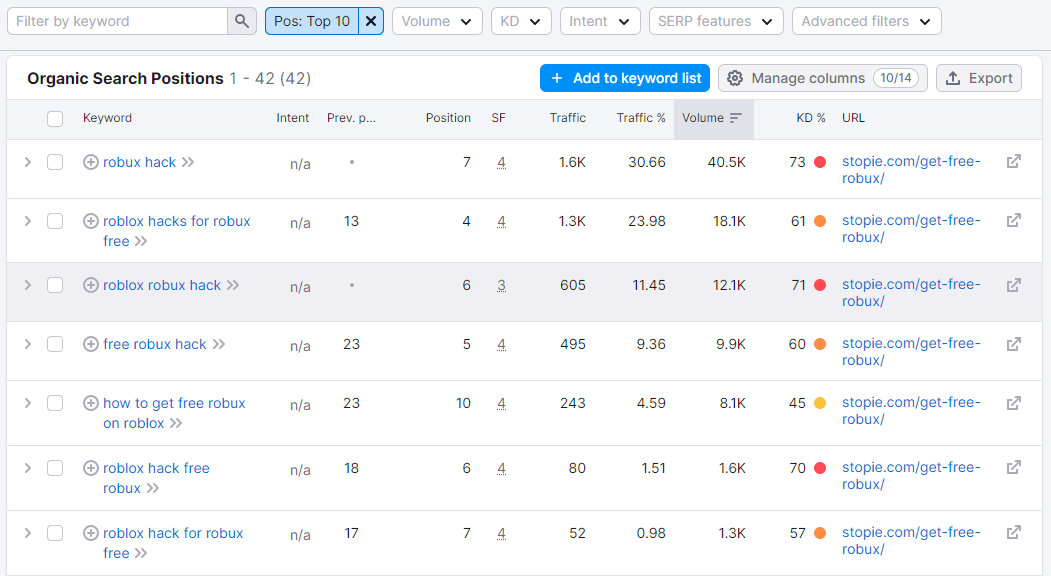This screenshot has height=576, width=1051.
Task: Click the Volume column sort icon
Action: click(x=736, y=118)
